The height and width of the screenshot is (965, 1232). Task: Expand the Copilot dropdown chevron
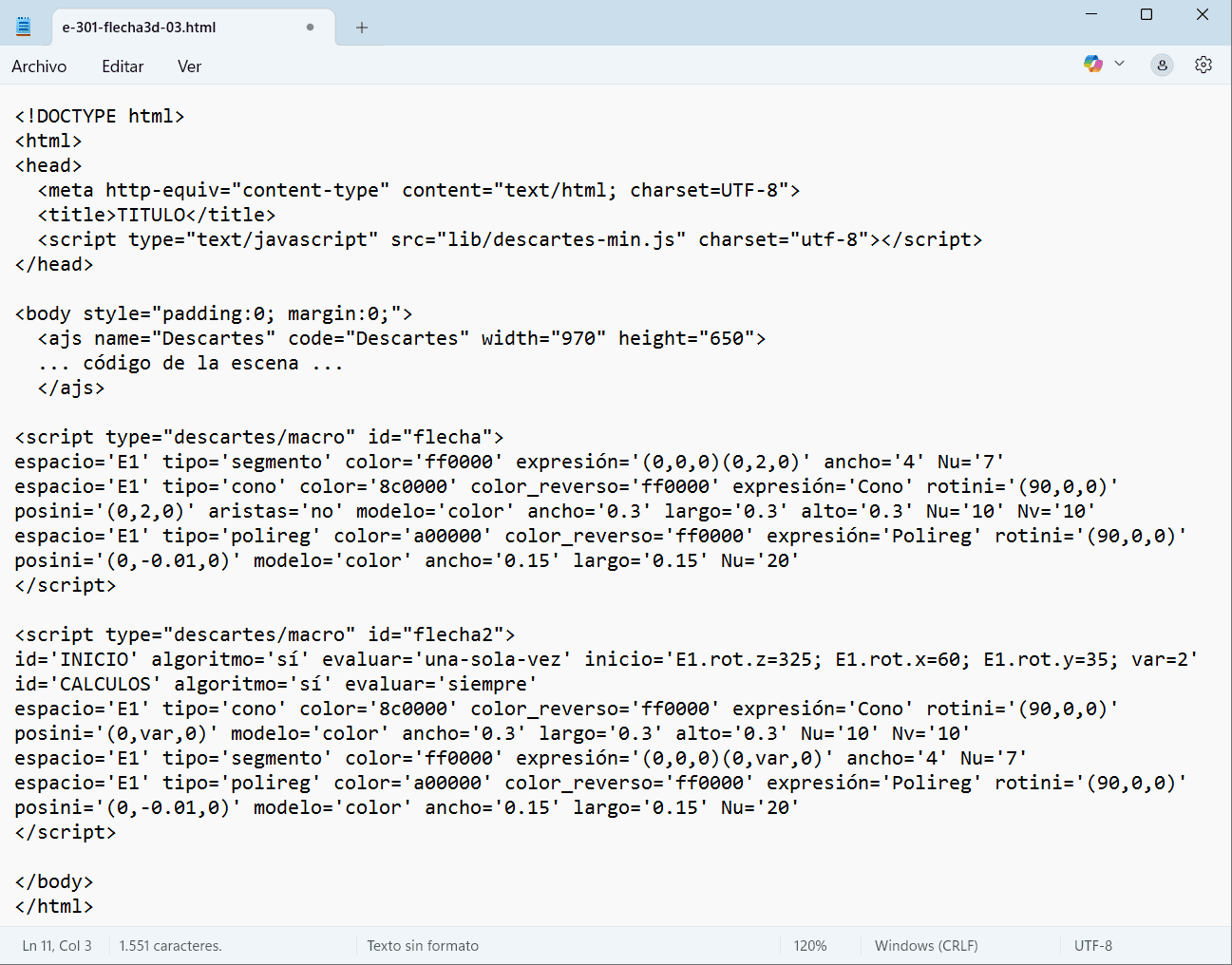[1120, 64]
